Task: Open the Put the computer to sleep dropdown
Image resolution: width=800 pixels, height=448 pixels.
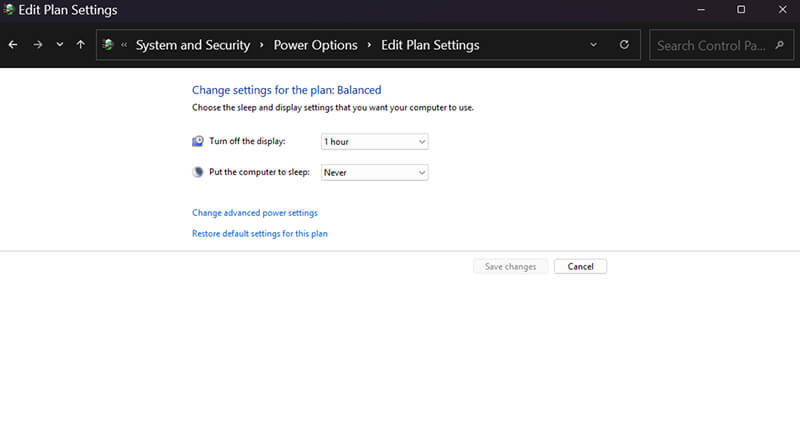Action: (x=374, y=172)
